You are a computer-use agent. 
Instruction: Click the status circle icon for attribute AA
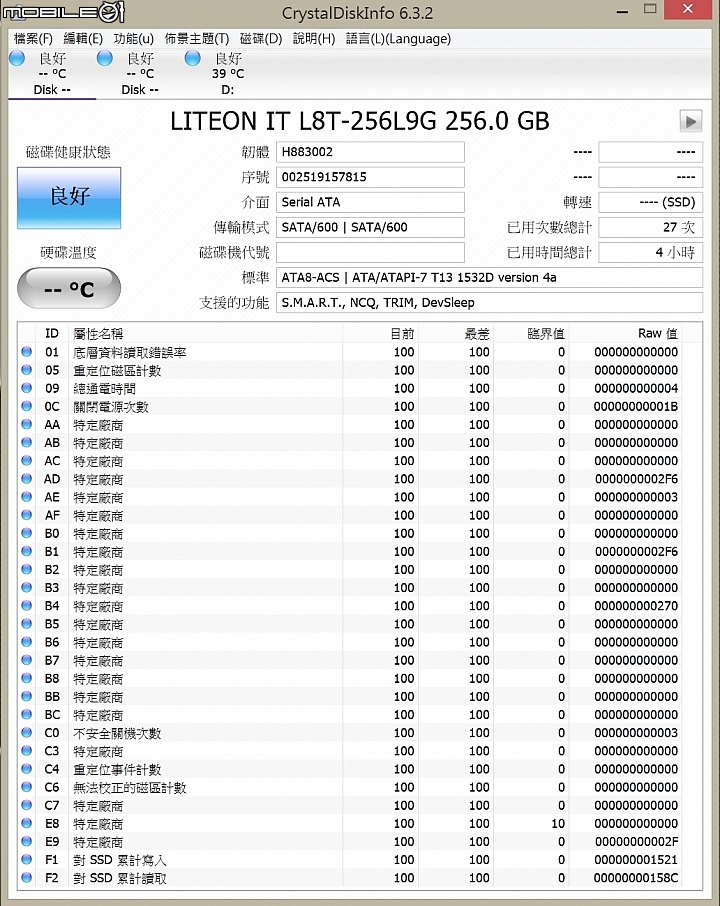coord(27,424)
